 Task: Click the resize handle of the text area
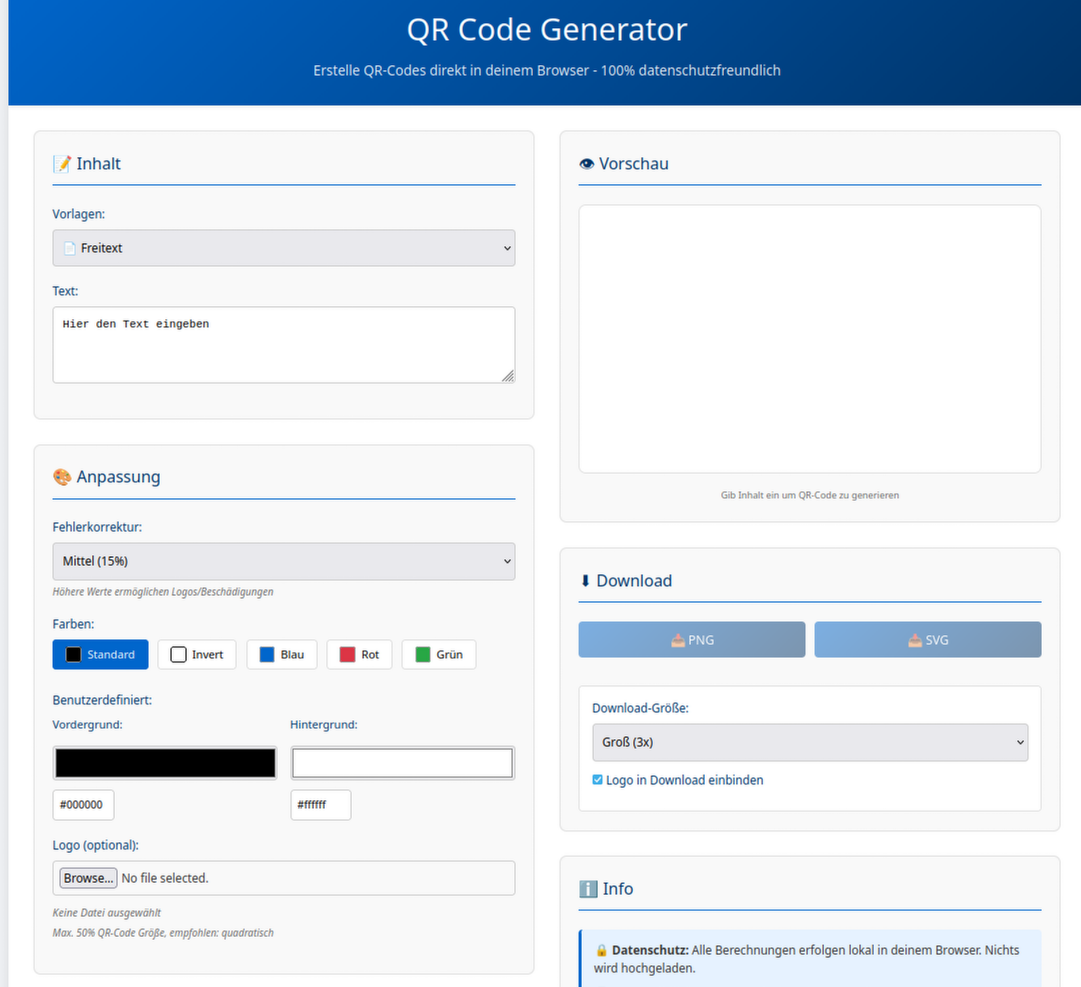[508, 376]
